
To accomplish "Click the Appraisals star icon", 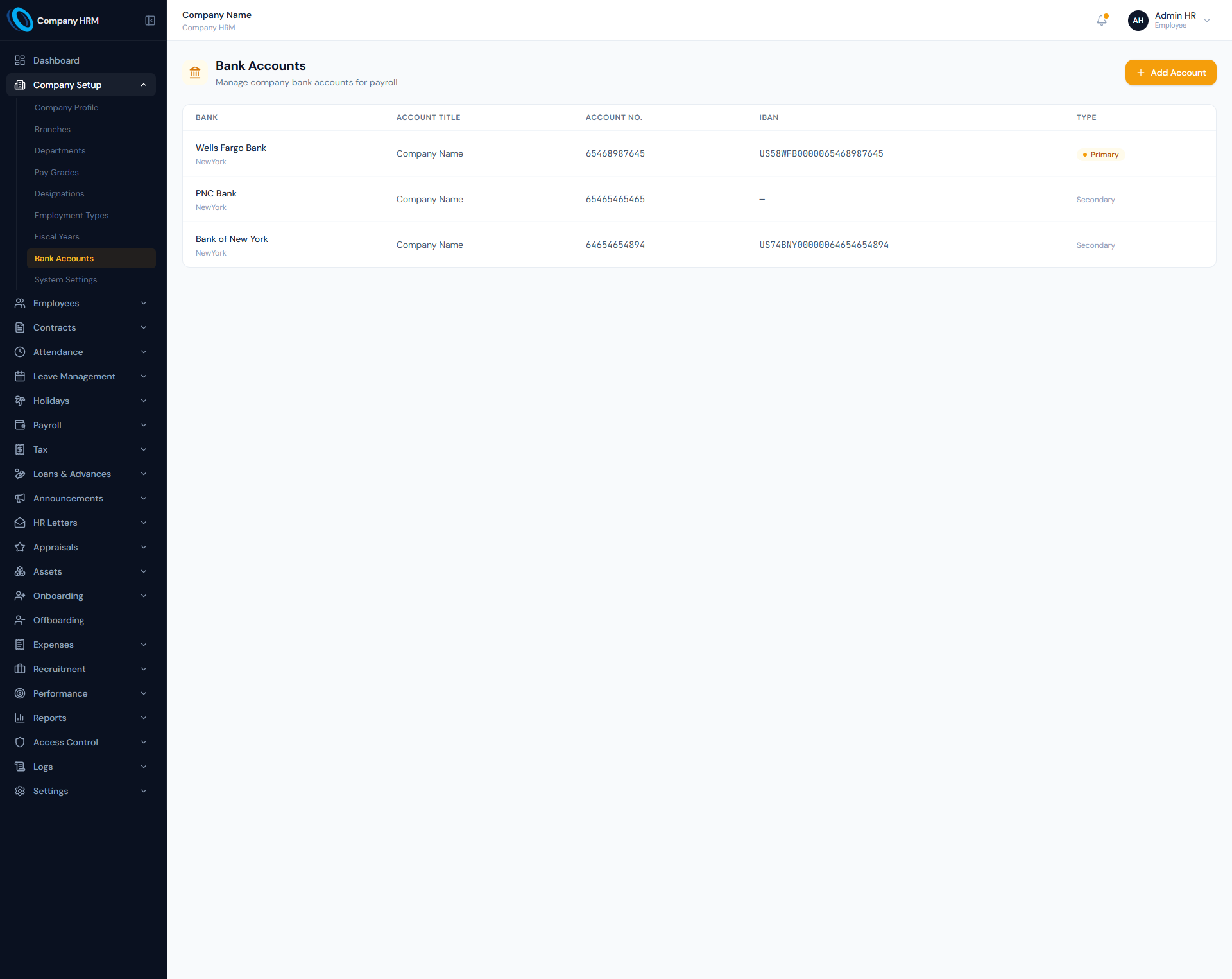I will point(20,547).
